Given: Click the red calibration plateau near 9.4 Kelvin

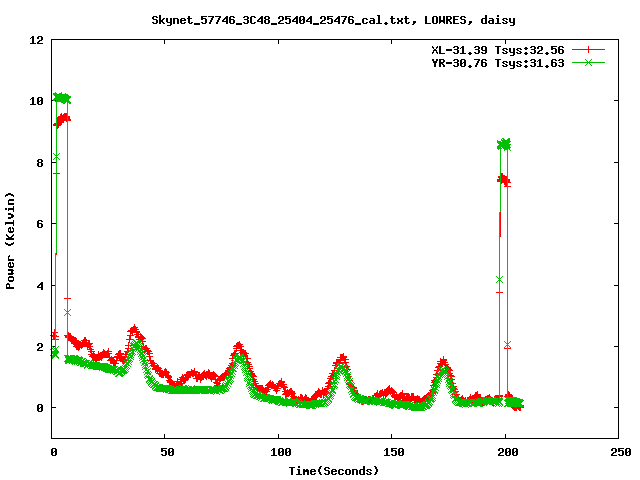Looking at the screenshot, I should [x=62, y=120].
